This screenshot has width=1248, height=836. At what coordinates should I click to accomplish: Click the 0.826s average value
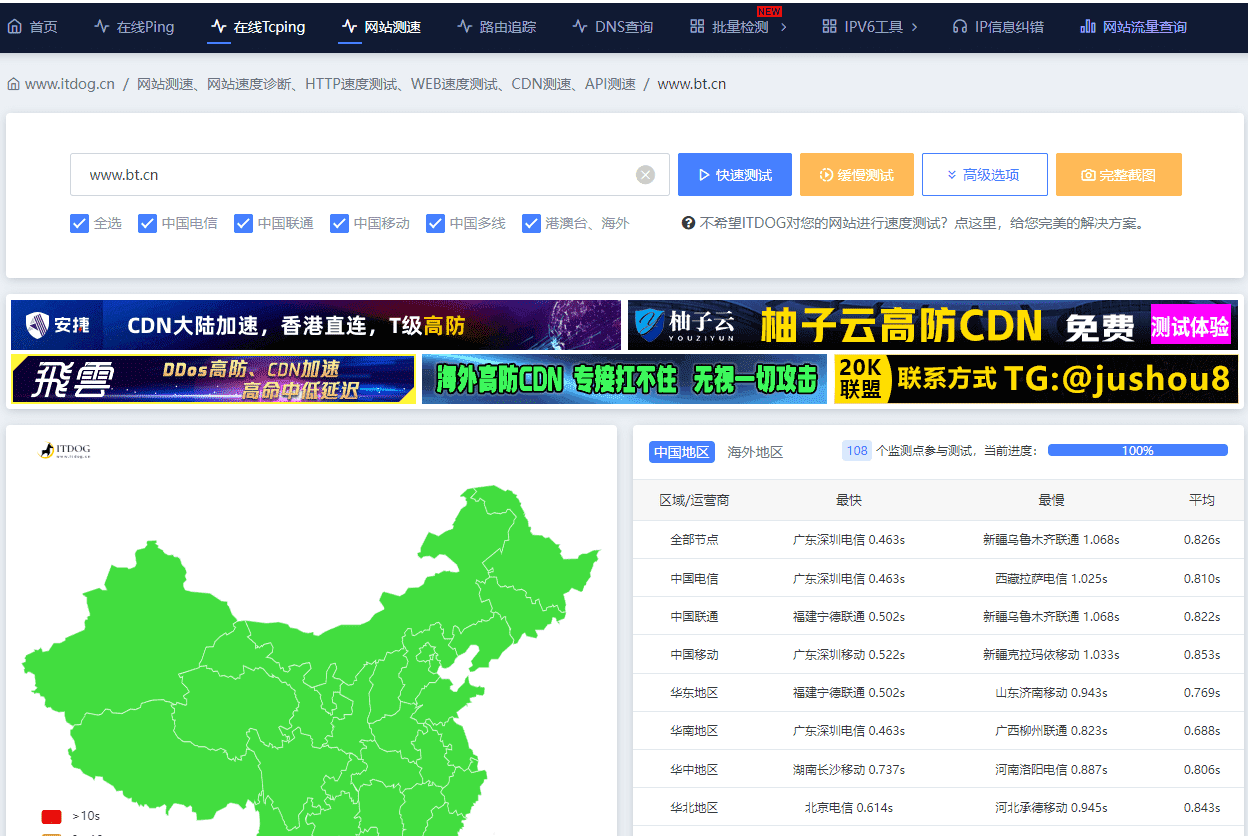coord(1202,540)
